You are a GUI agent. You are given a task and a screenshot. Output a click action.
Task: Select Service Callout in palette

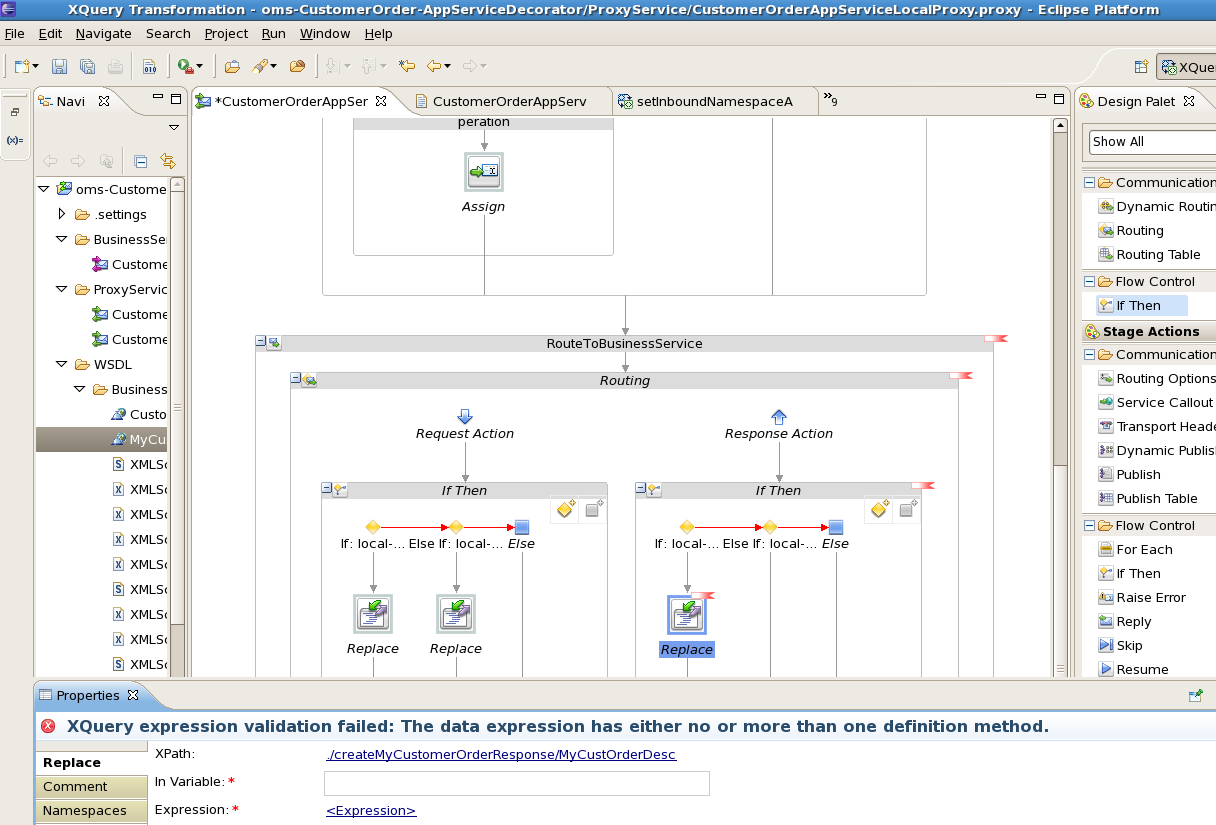point(1156,402)
